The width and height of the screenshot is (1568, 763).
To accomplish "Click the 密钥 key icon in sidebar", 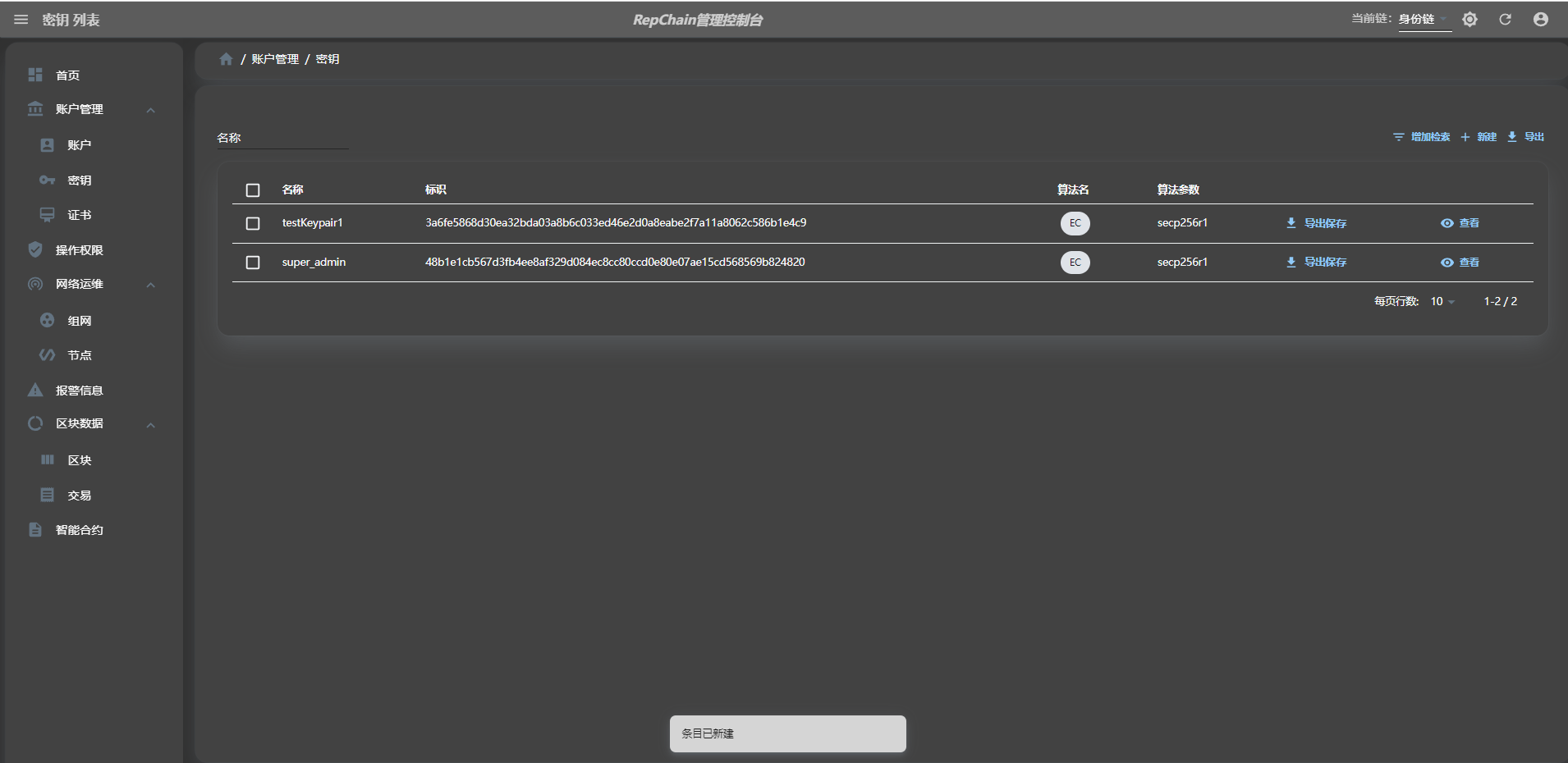I will pyautogui.click(x=48, y=180).
